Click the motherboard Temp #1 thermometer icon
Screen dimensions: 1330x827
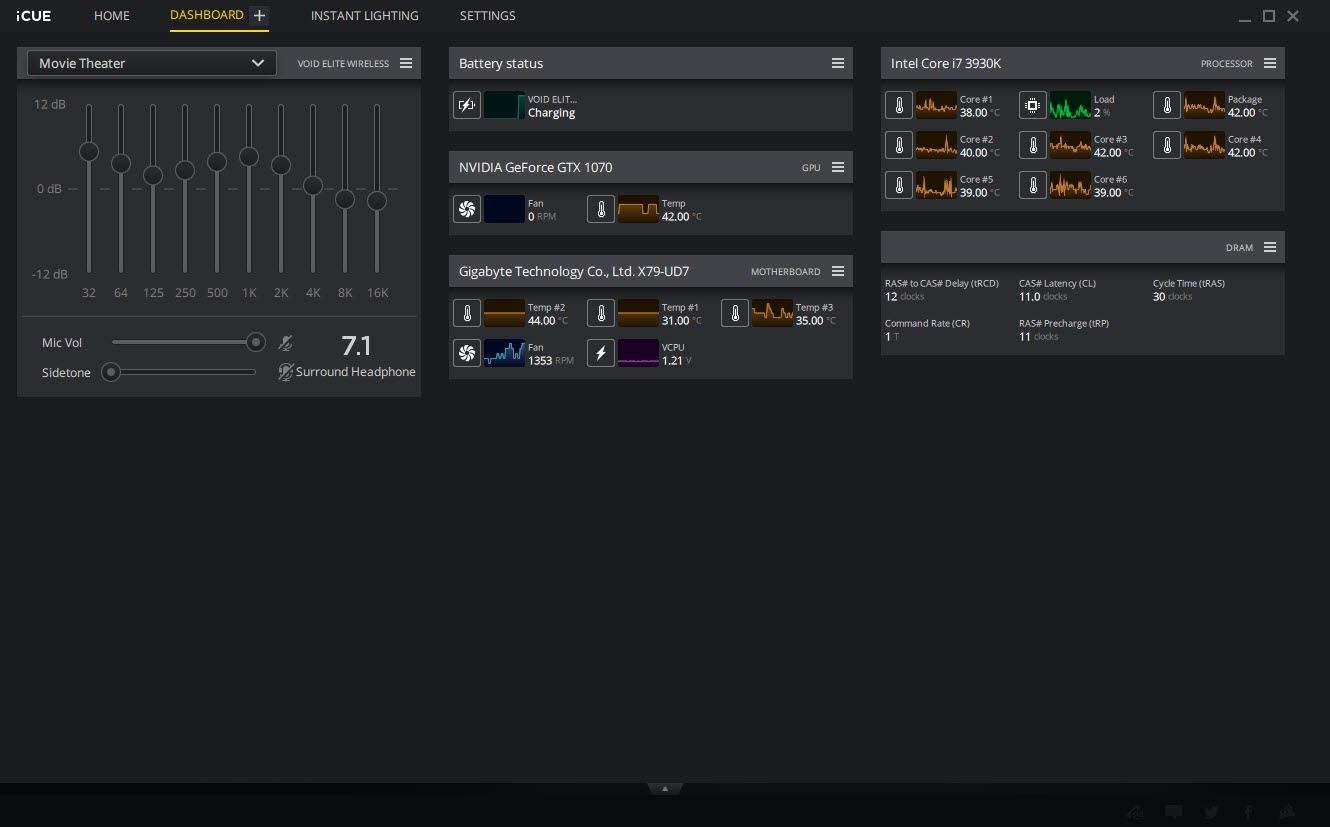tap(600, 313)
